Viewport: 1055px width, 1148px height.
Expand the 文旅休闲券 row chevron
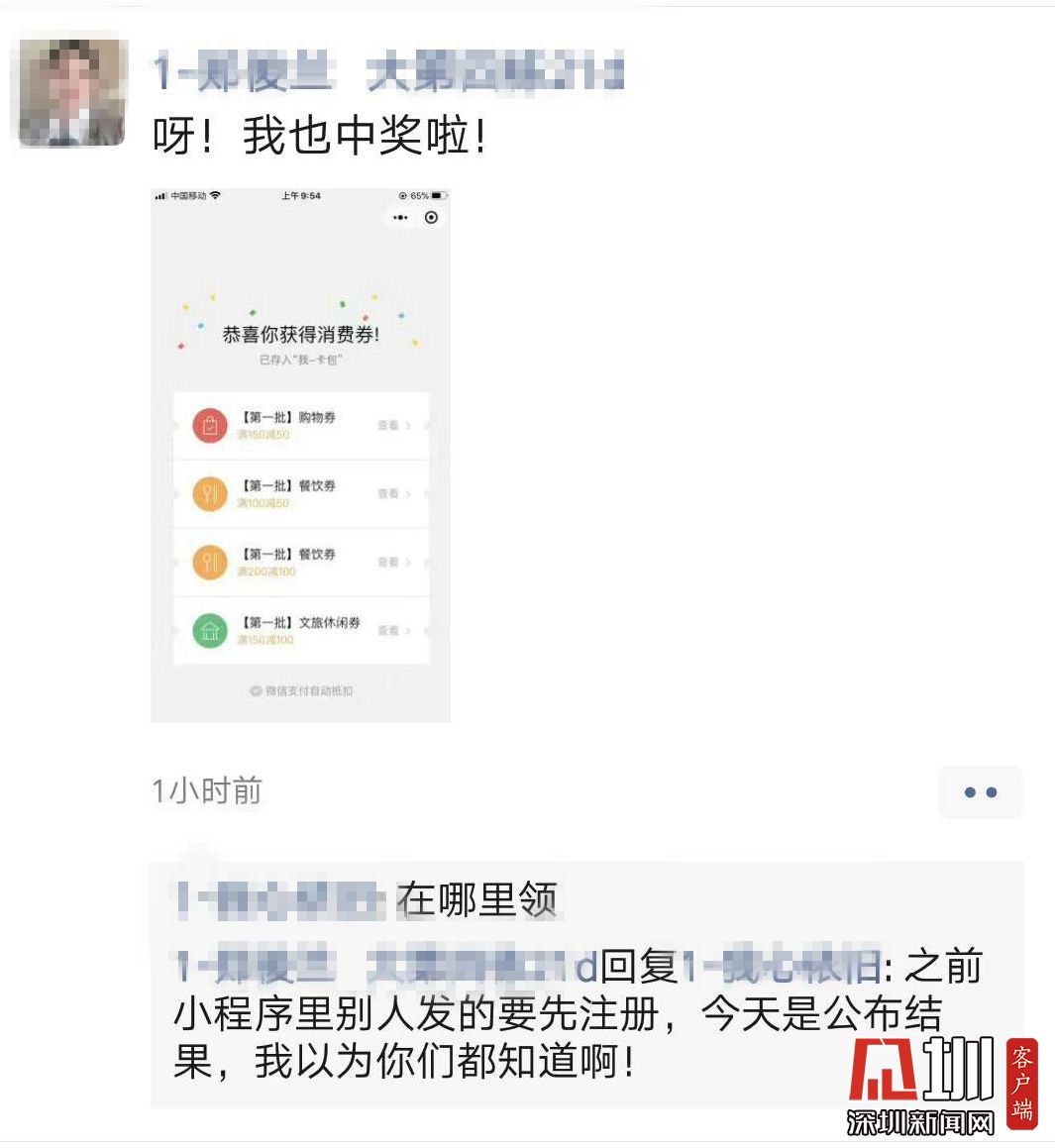coord(408,630)
